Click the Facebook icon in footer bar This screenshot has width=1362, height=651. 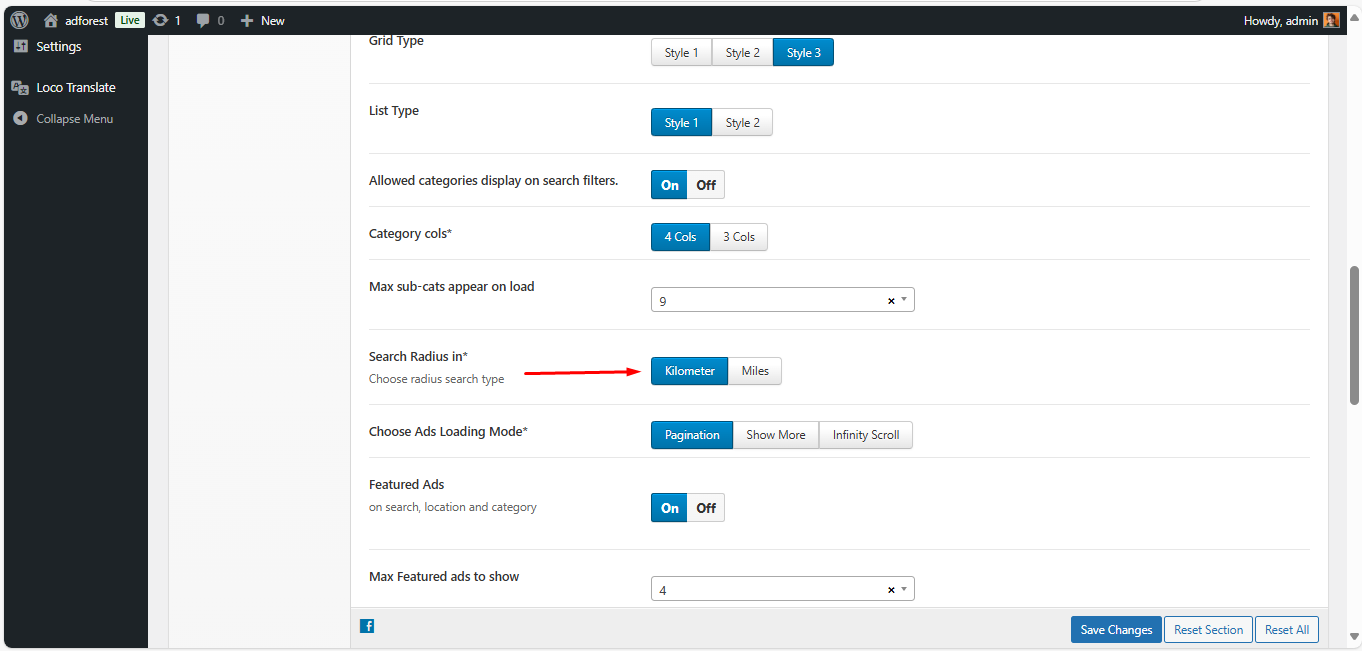click(367, 626)
